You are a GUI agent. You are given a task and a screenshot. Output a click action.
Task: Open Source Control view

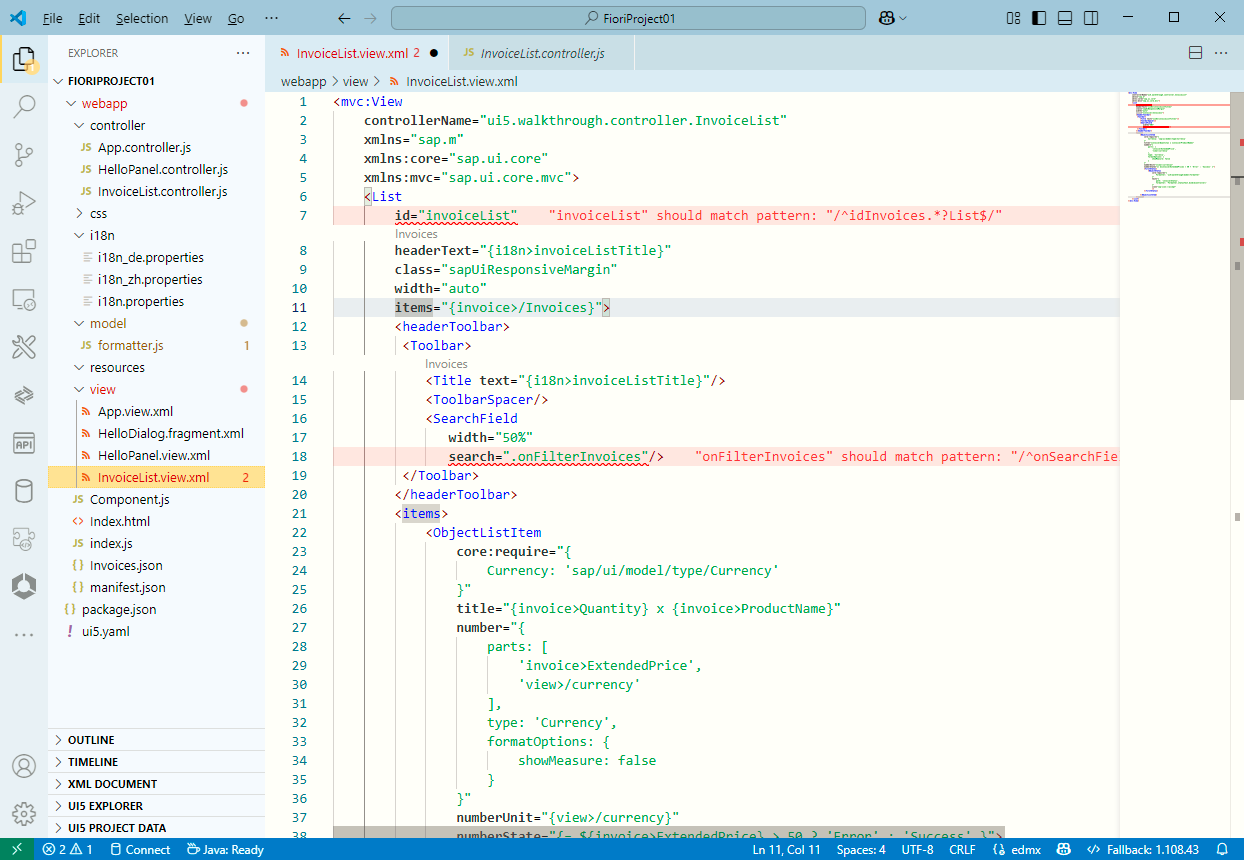pos(24,155)
